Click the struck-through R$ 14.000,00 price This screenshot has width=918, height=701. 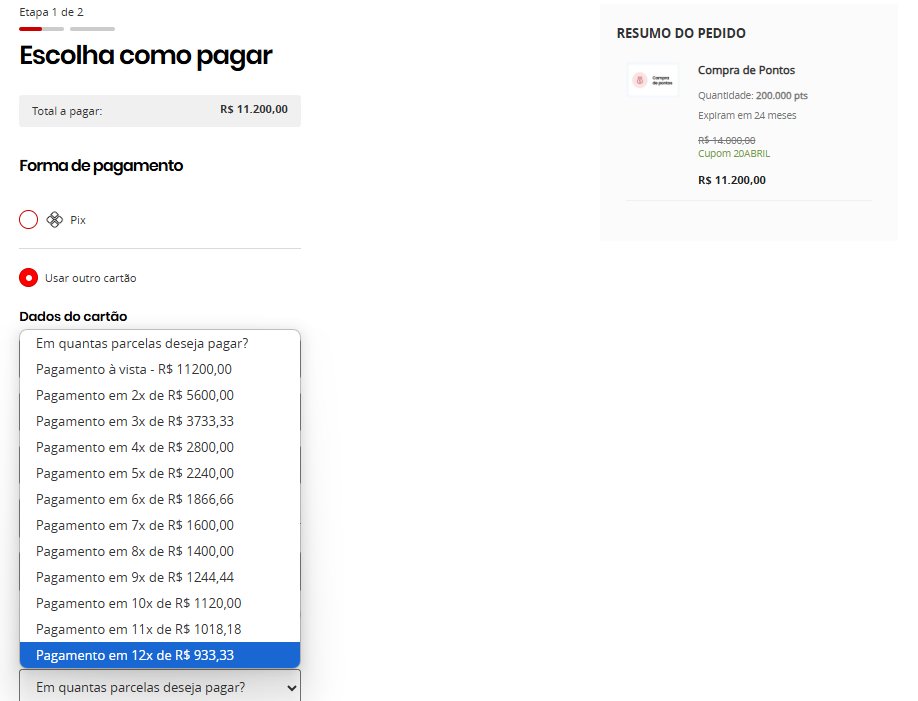click(x=726, y=140)
